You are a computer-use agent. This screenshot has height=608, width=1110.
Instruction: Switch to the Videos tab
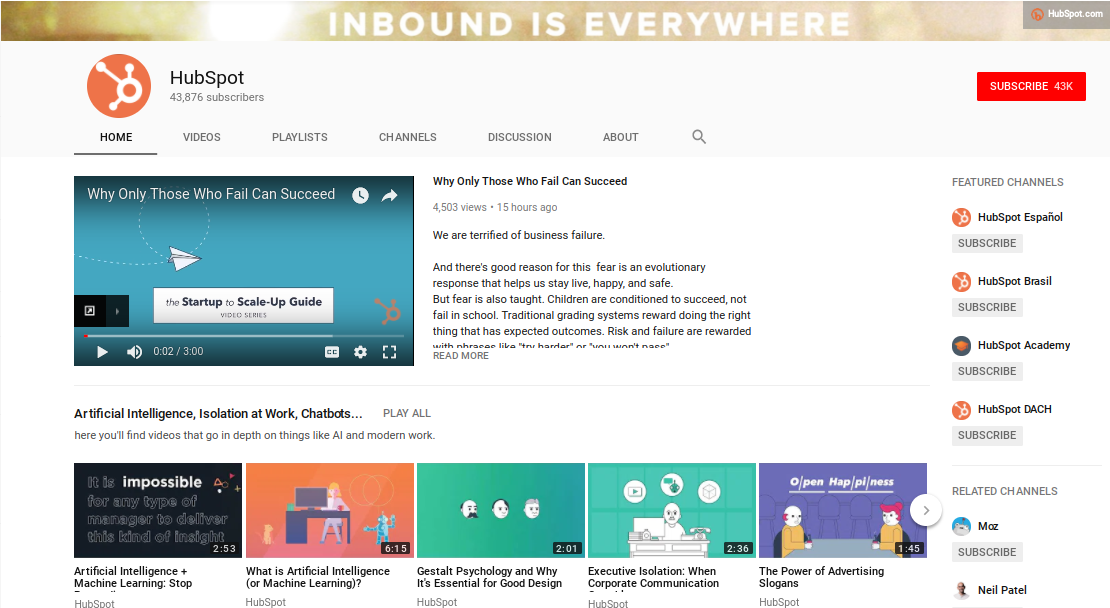tap(202, 137)
